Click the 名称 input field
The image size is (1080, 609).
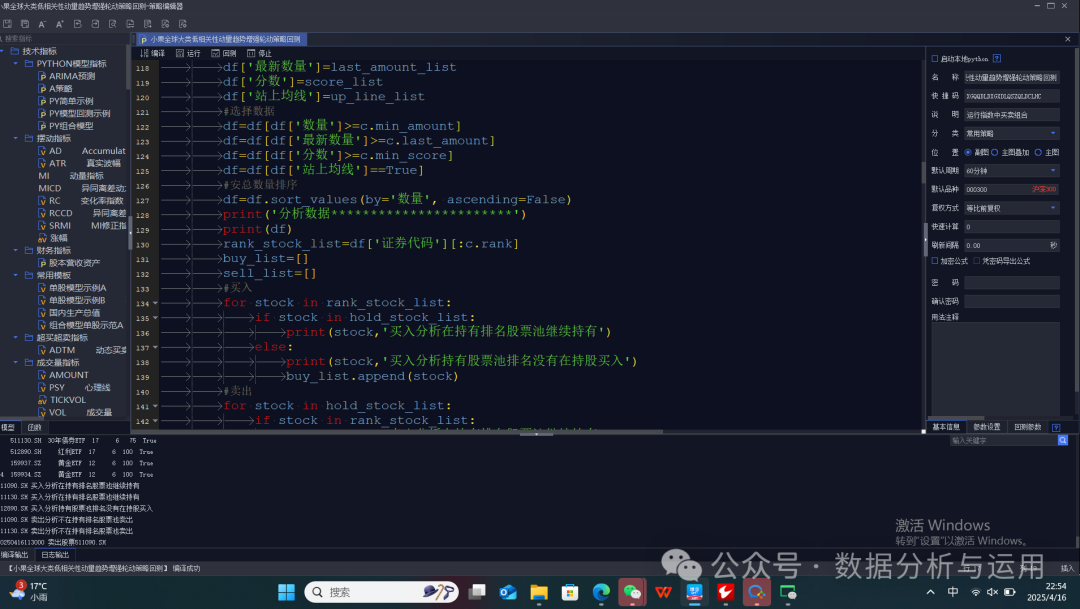1011,77
